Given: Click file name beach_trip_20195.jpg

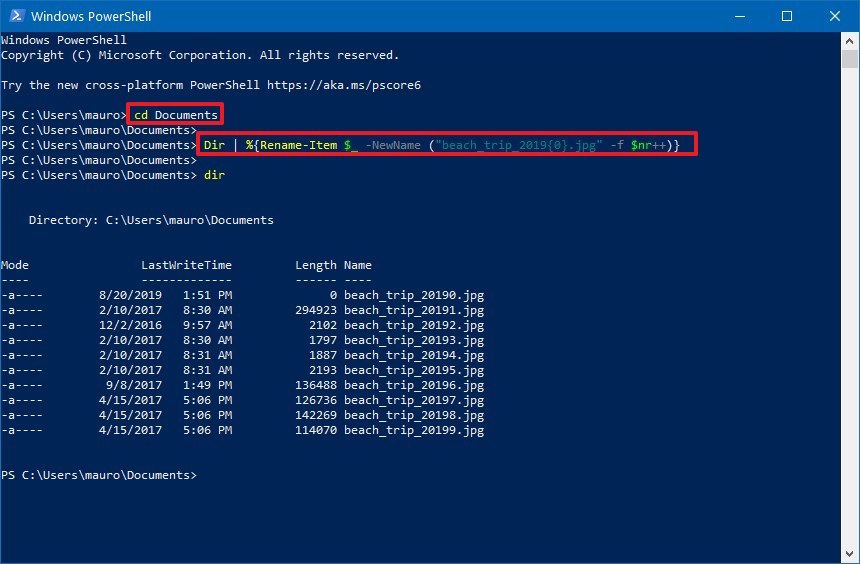Looking at the screenshot, I should (414, 370).
